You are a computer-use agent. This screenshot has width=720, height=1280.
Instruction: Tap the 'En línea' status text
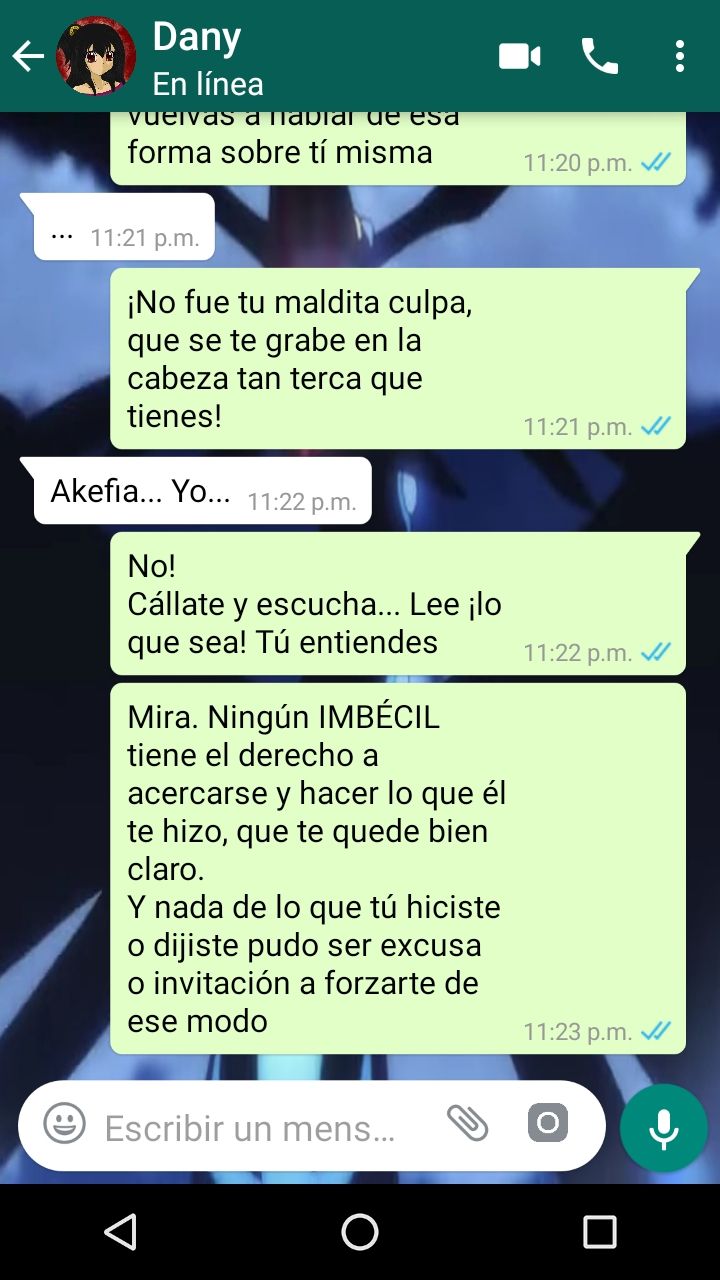[208, 82]
